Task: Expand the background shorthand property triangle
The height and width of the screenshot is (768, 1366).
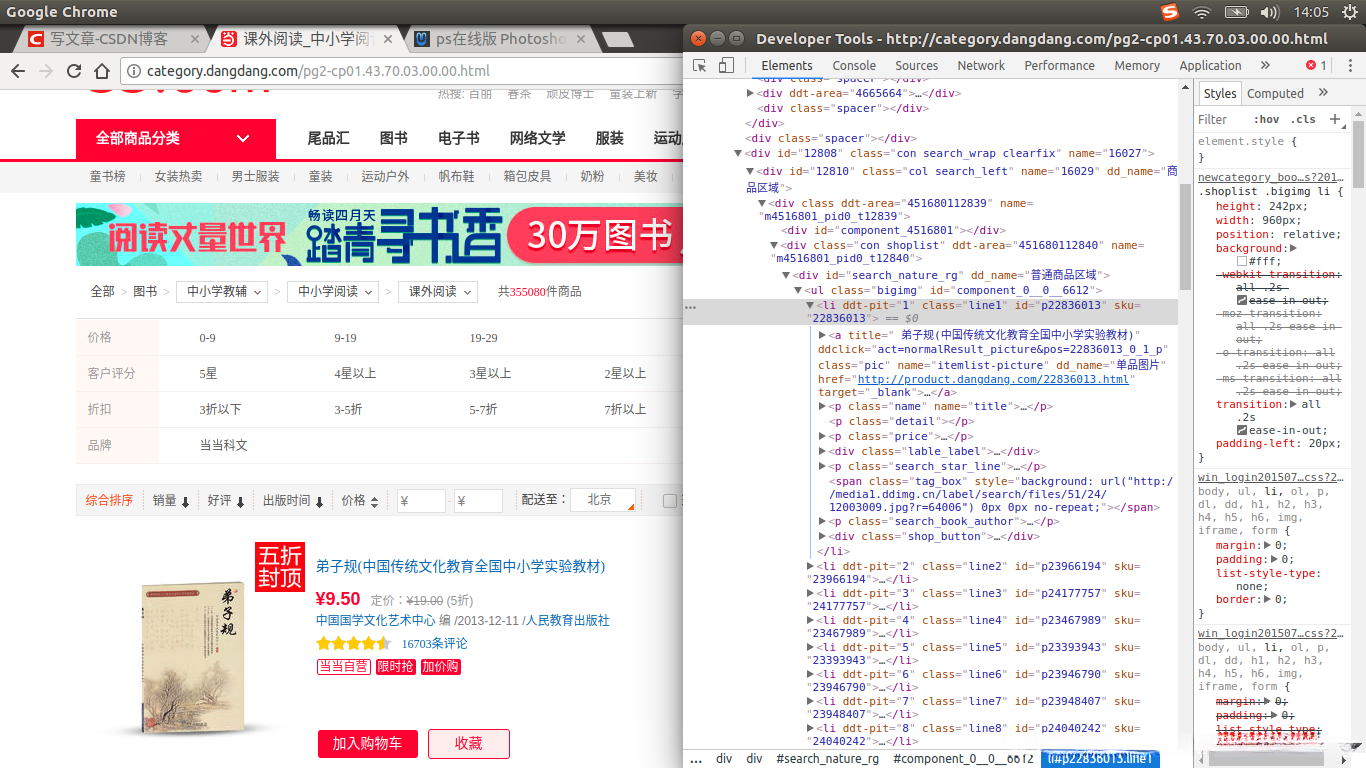Action: click(x=1293, y=248)
